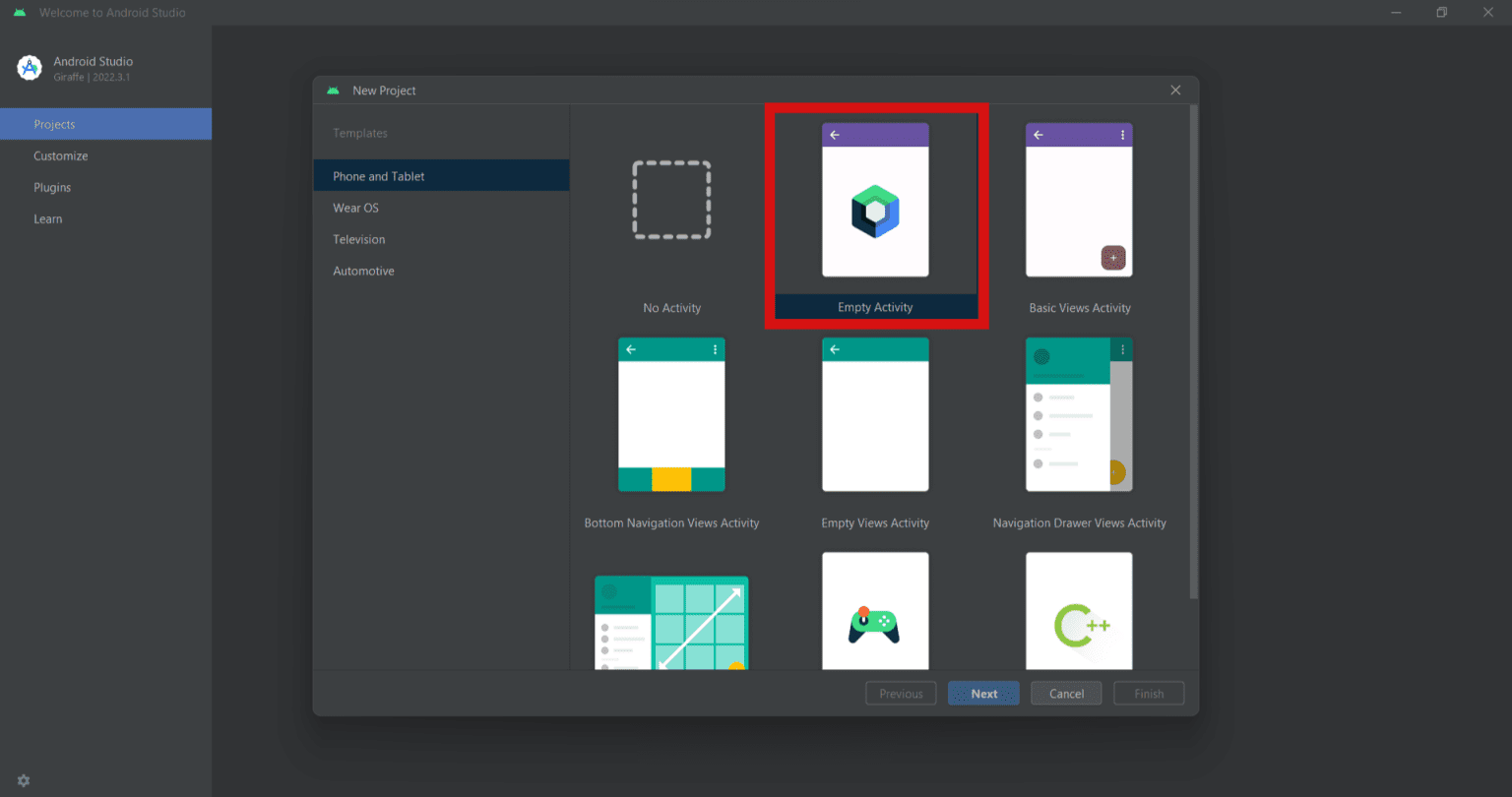This screenshot has width=1512, height=797.
Task: Open settings gear in welcome window
Action: pyautogui.click(x=24, y=780)
